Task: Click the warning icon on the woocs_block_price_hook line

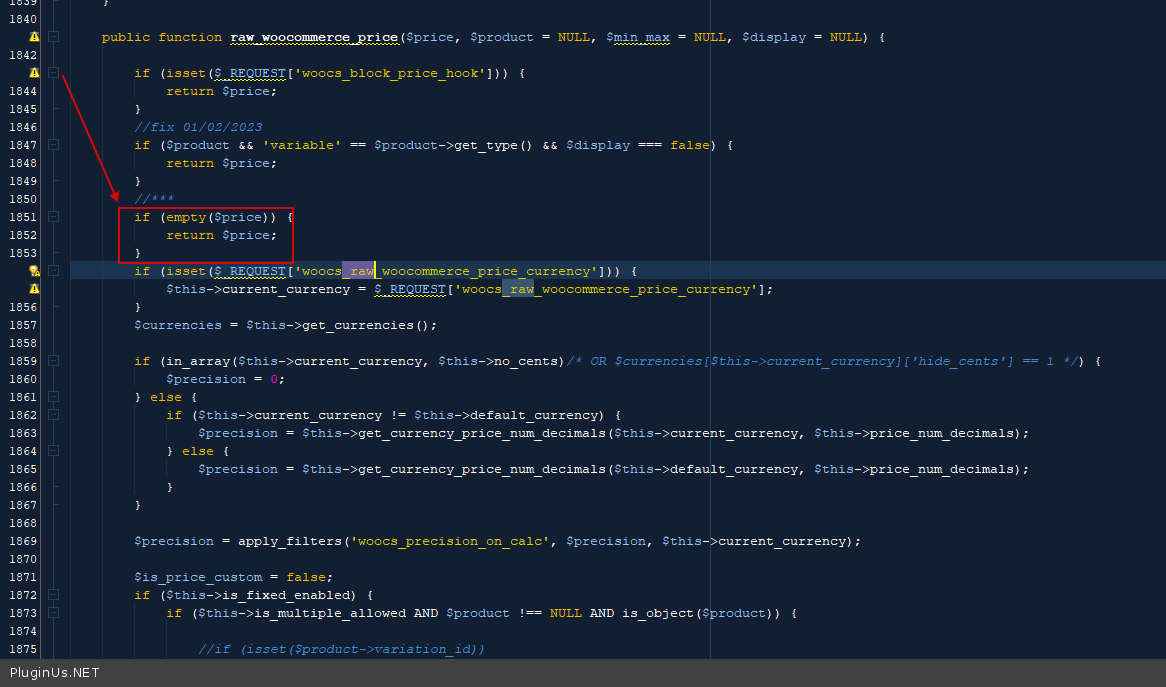Action: tap(34, 73)
